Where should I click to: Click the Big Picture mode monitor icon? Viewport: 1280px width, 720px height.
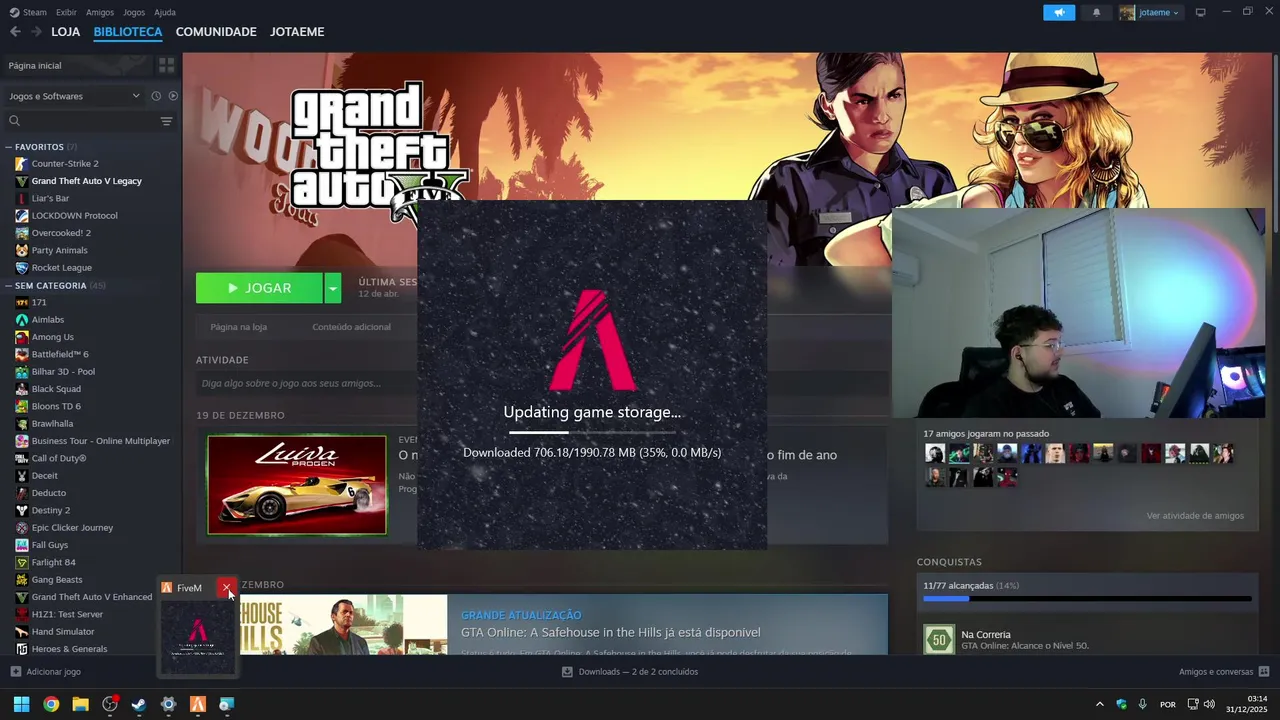click(1201, 13)
